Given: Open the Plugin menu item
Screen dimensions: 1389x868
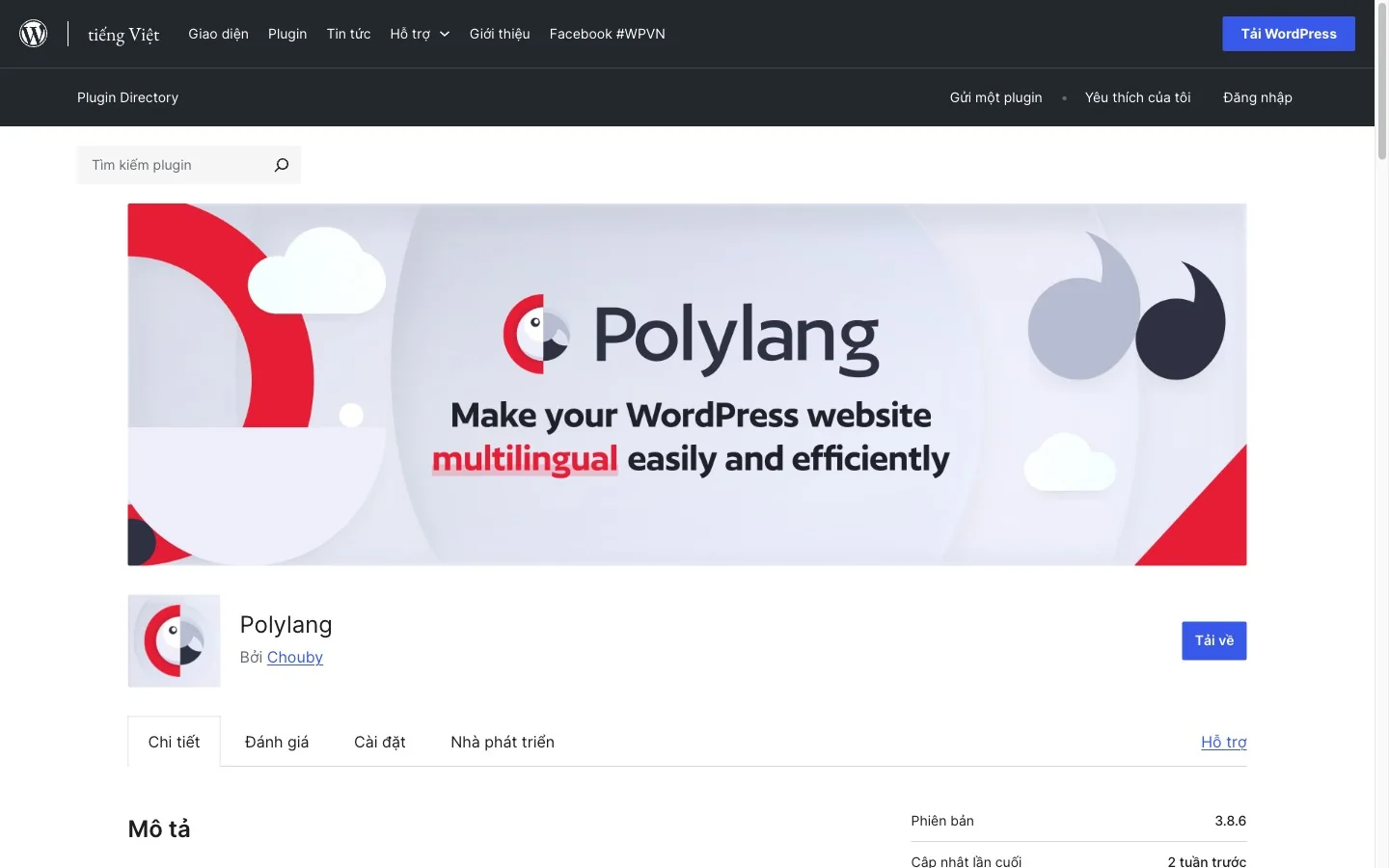Looking at the screenshot, I should coord(287,34).
